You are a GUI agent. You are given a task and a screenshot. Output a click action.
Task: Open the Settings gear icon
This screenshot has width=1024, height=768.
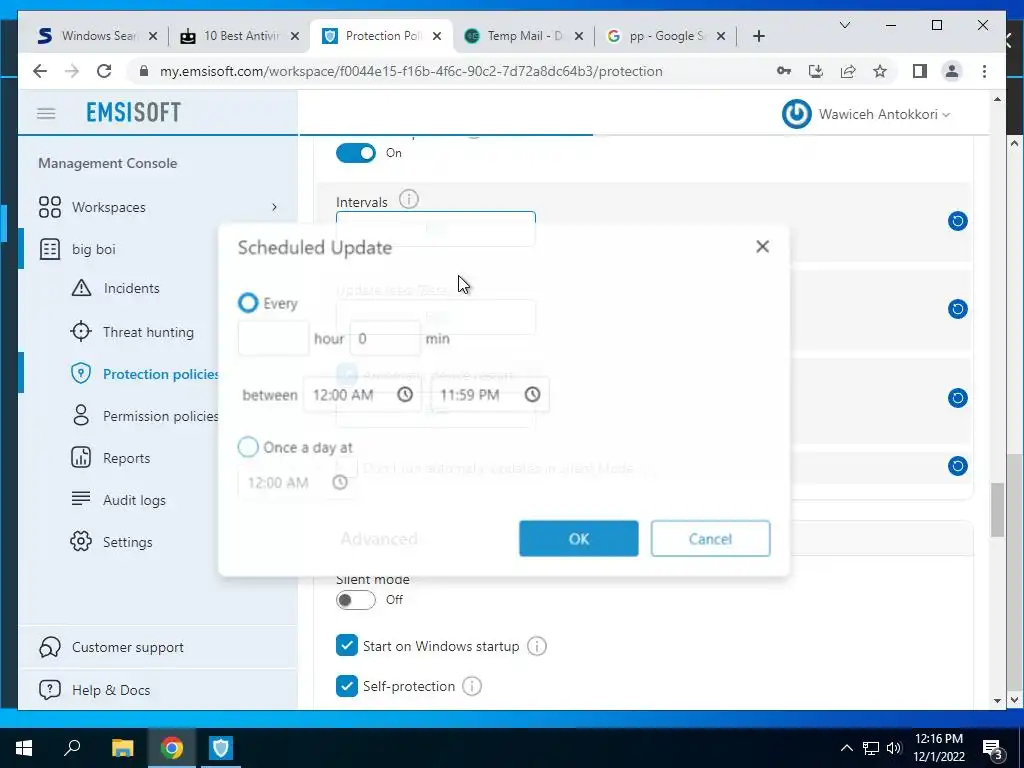point(81,541)
